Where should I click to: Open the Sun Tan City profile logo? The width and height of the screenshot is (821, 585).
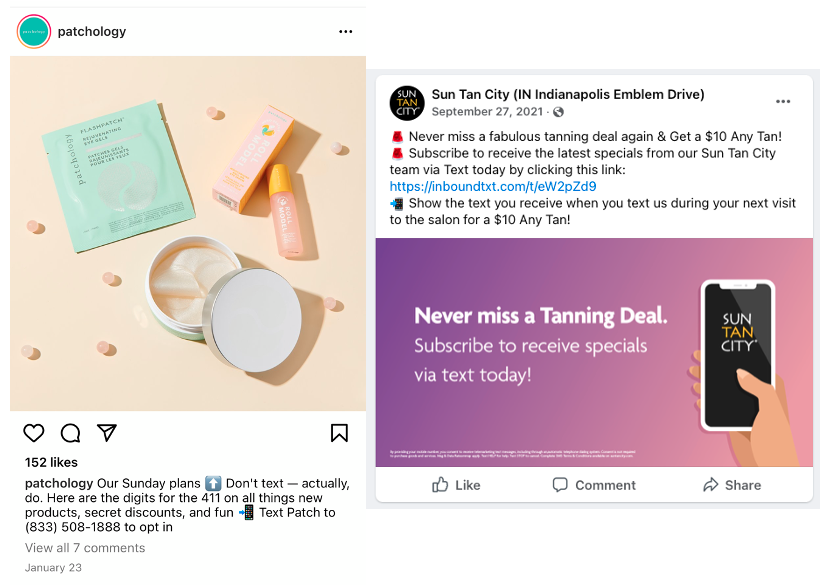tap(407, 103)
